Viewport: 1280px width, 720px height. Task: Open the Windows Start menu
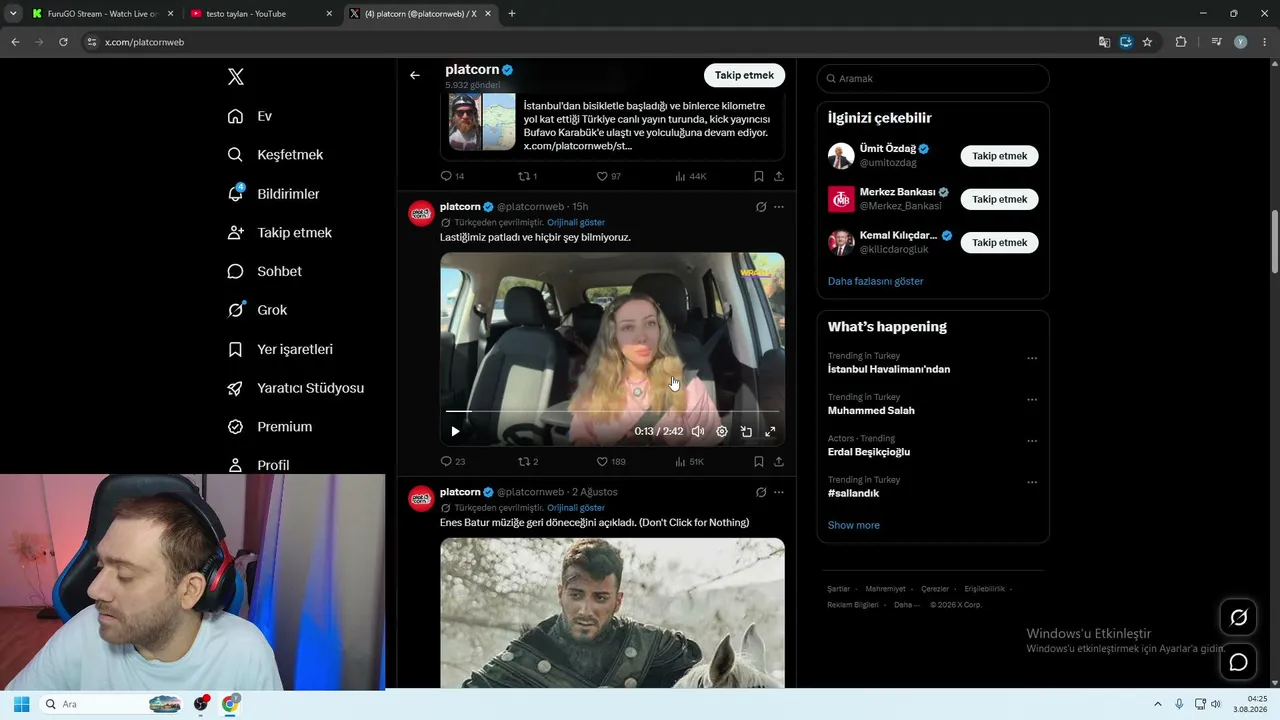pyautogui.click(x=21, y=704)
